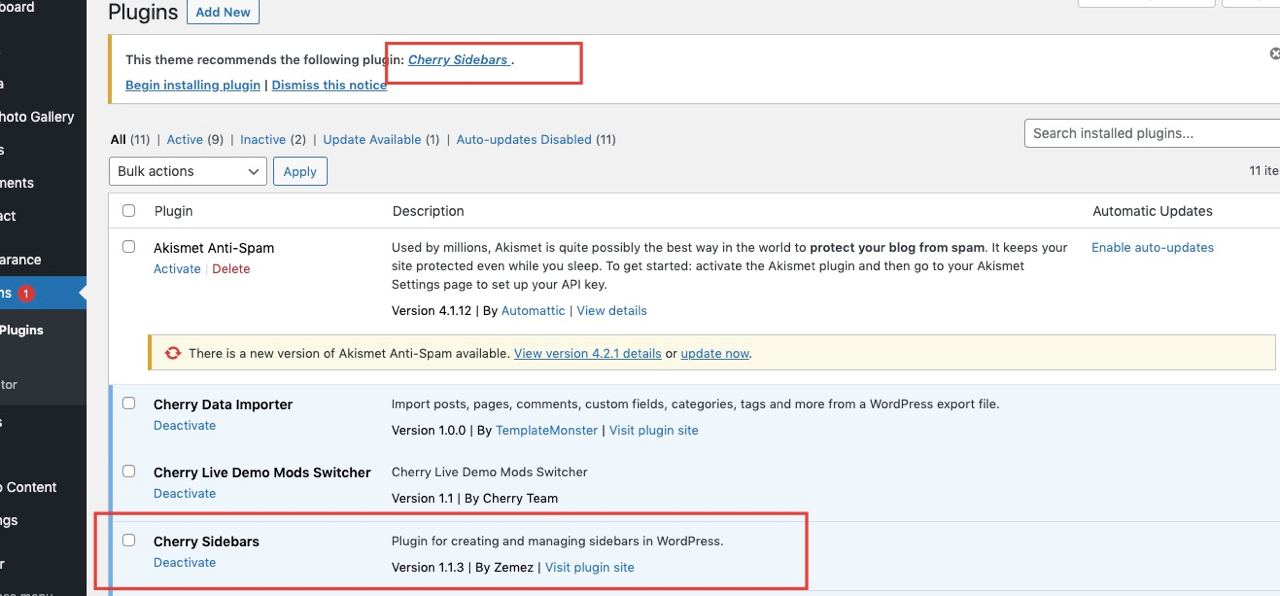Dismiss the theme notice with the X icon

click(1275, 54)
